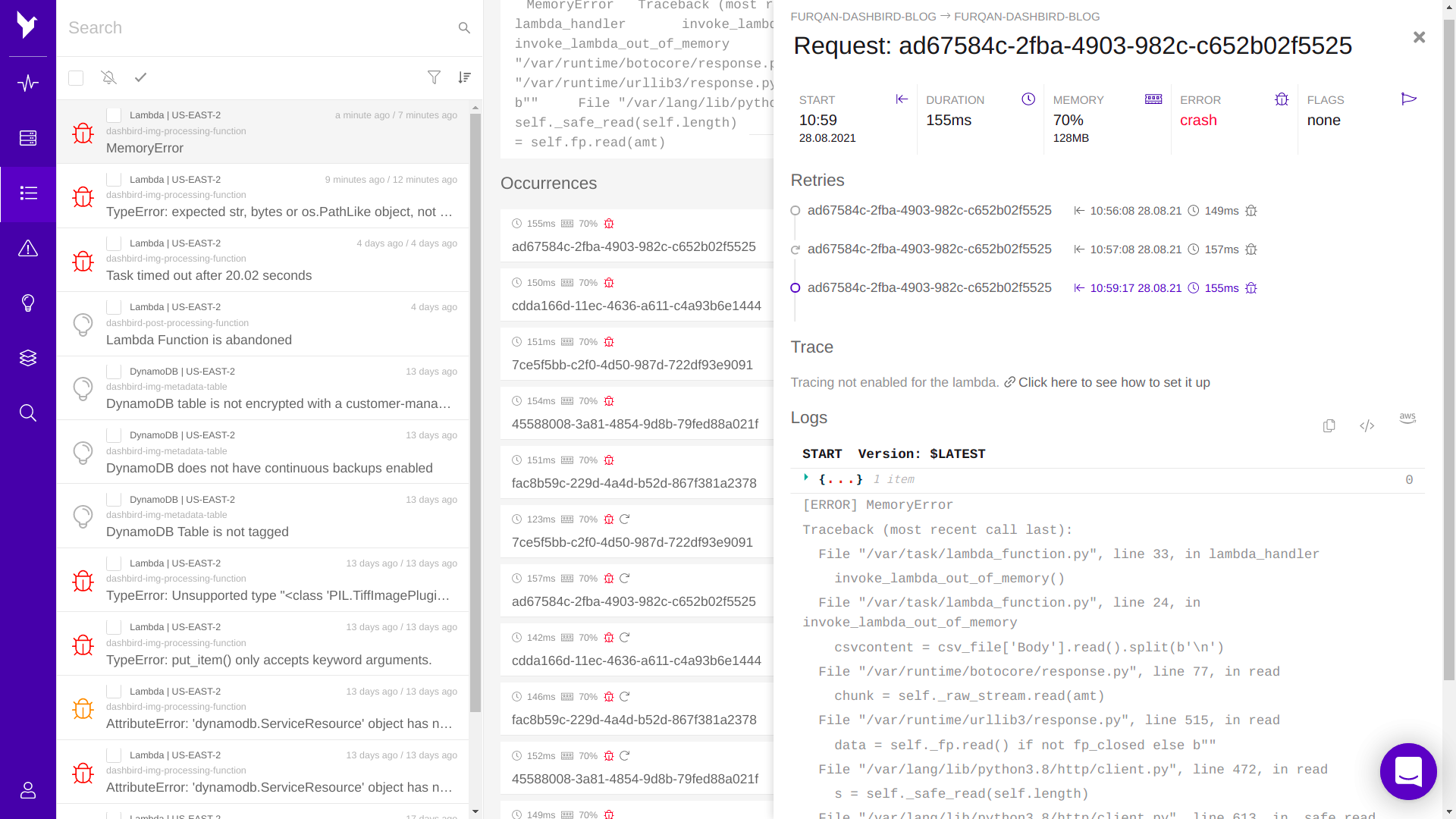
Task: Open occurrence 155ms ad67584c request
Action: (x=636, y=236)
